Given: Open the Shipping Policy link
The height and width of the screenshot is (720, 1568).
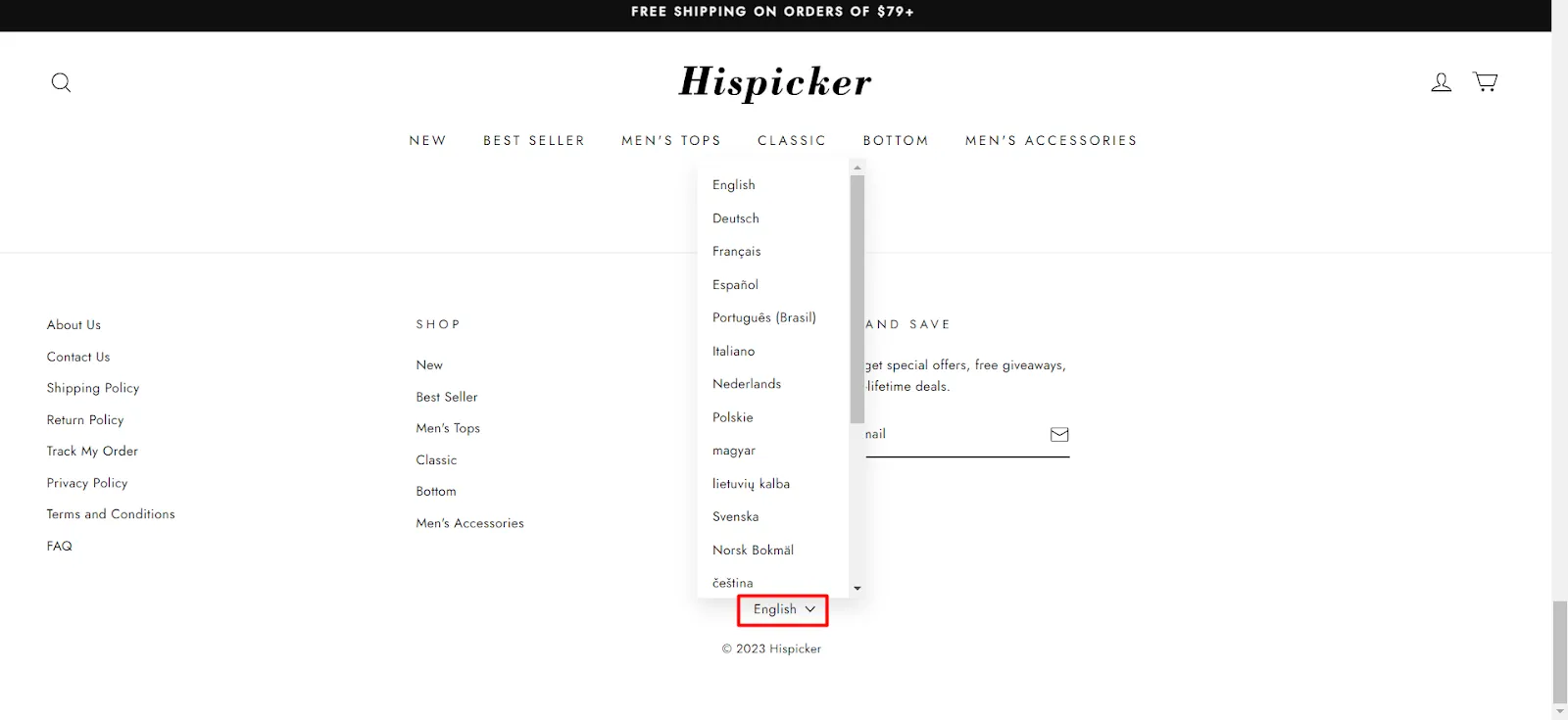Looking at the screenshot, I should (93, 388).
